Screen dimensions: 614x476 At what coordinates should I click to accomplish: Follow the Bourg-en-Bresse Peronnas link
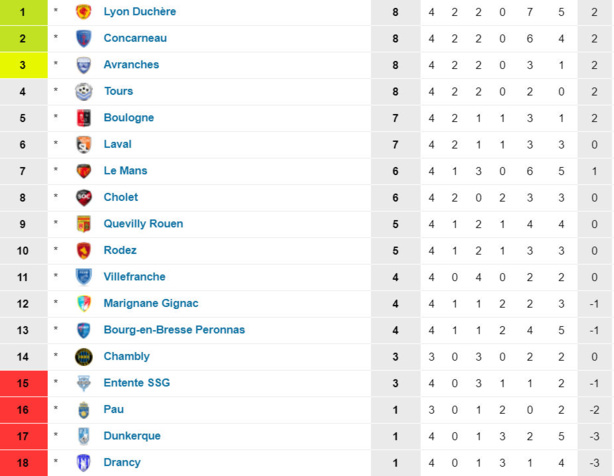174,330
